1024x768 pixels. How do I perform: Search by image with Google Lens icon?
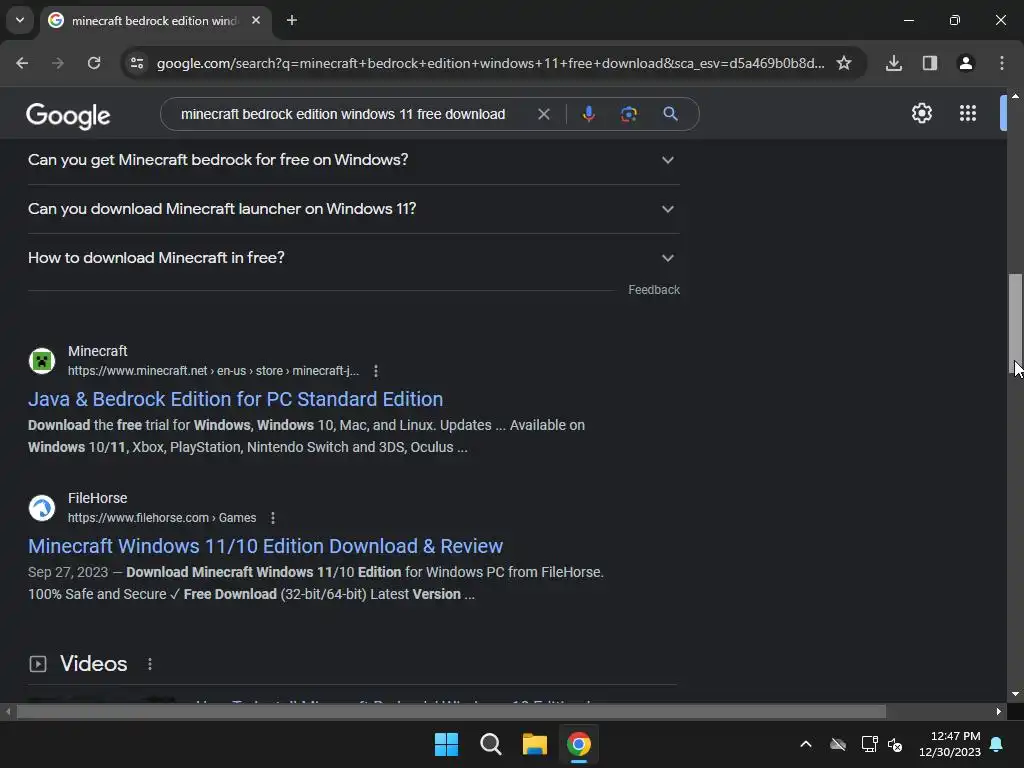pyautogui.click(x=629, y=114)
